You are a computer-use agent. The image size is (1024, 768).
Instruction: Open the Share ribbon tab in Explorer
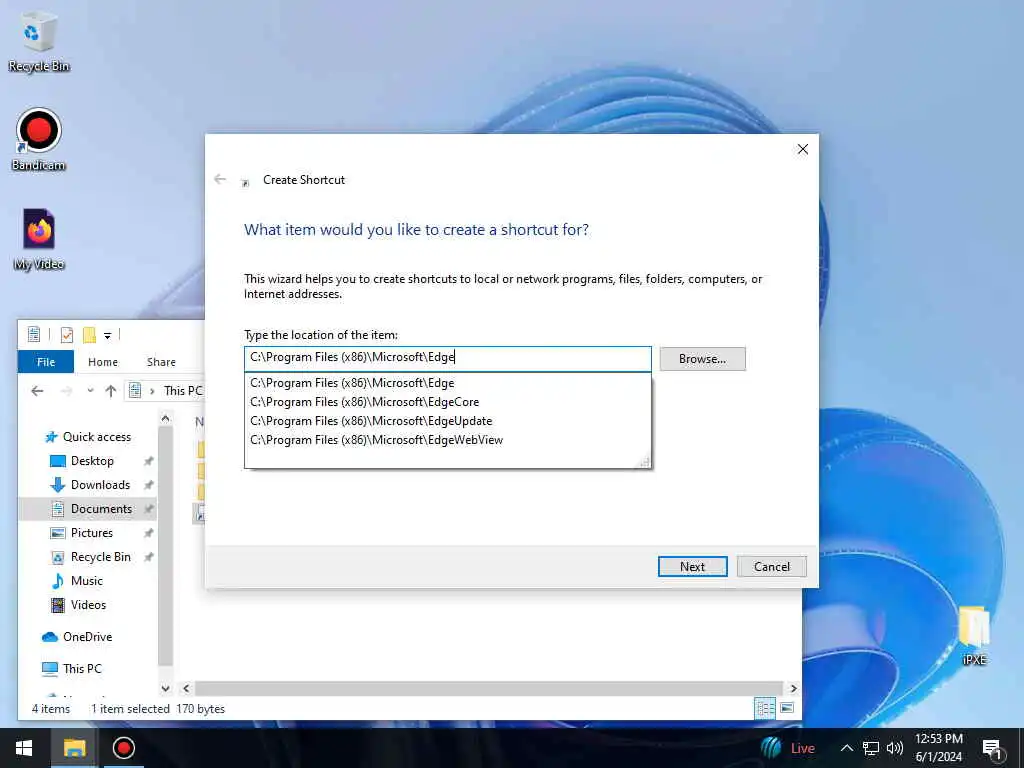161,362
